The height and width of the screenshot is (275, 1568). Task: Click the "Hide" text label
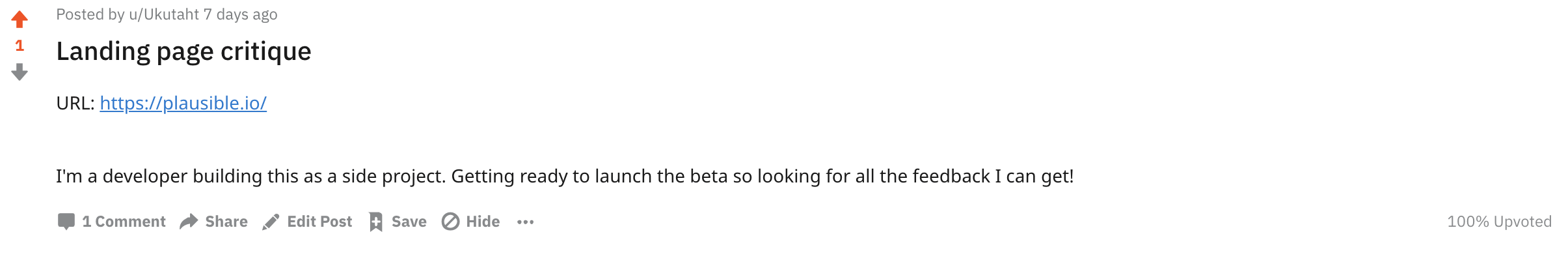pyautogui.click(x=483, y=222)
